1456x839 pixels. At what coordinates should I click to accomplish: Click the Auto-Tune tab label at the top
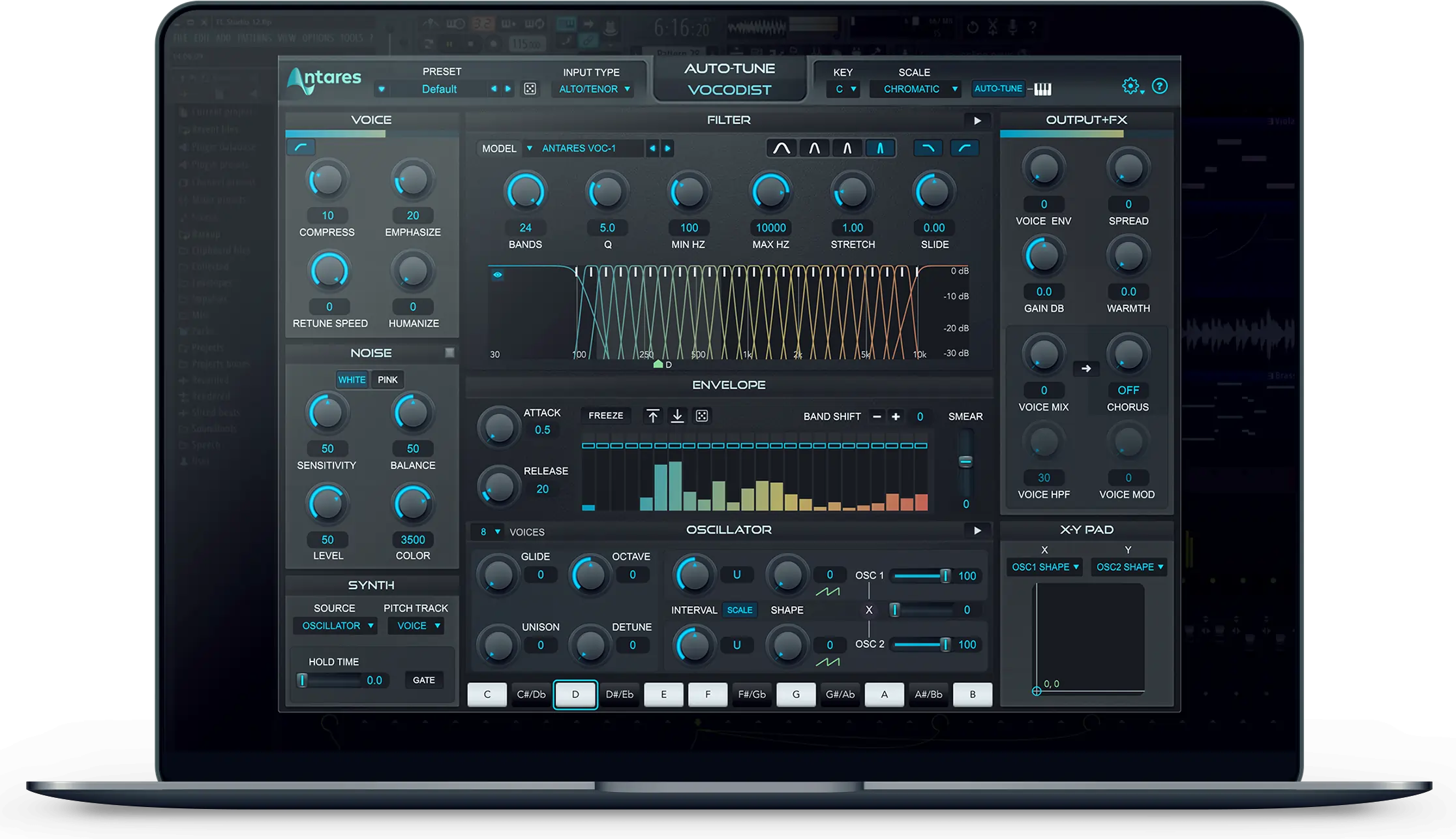730,68
